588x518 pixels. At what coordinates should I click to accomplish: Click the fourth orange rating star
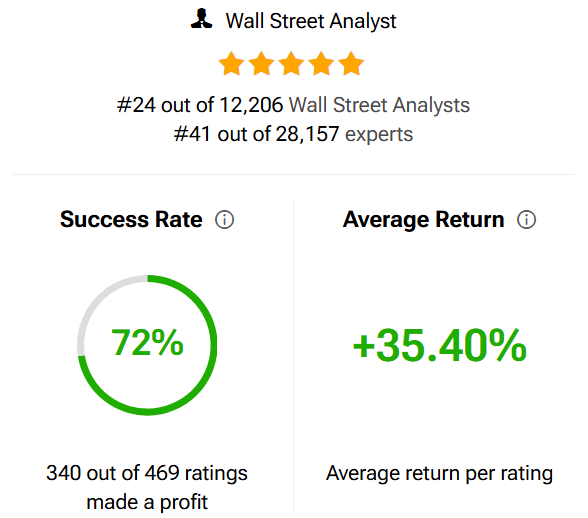(x=321, y=64)
